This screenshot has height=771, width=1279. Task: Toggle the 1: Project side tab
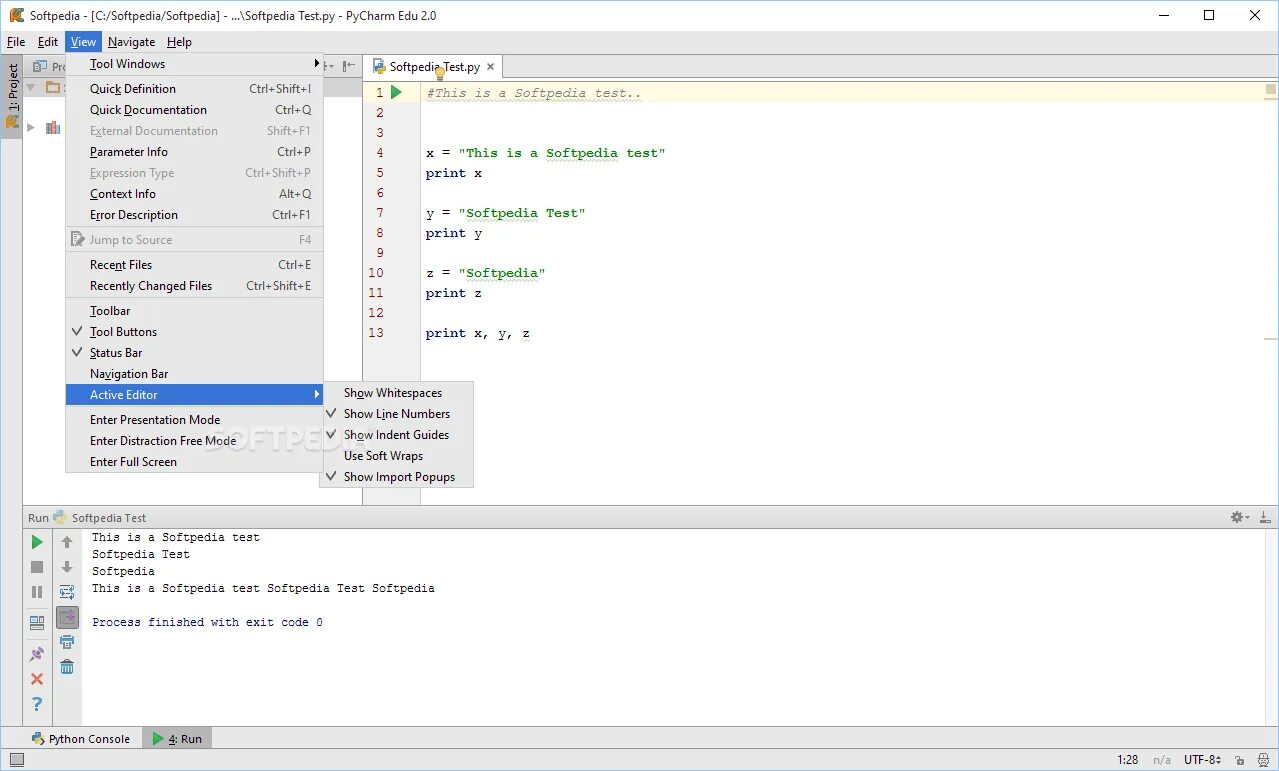[x=12, y=96]
